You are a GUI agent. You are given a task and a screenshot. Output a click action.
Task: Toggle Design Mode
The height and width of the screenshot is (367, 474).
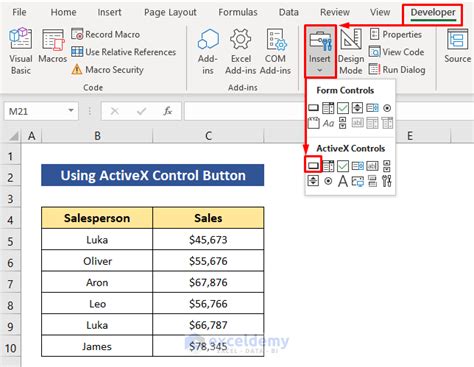click(x=351, y=51)
